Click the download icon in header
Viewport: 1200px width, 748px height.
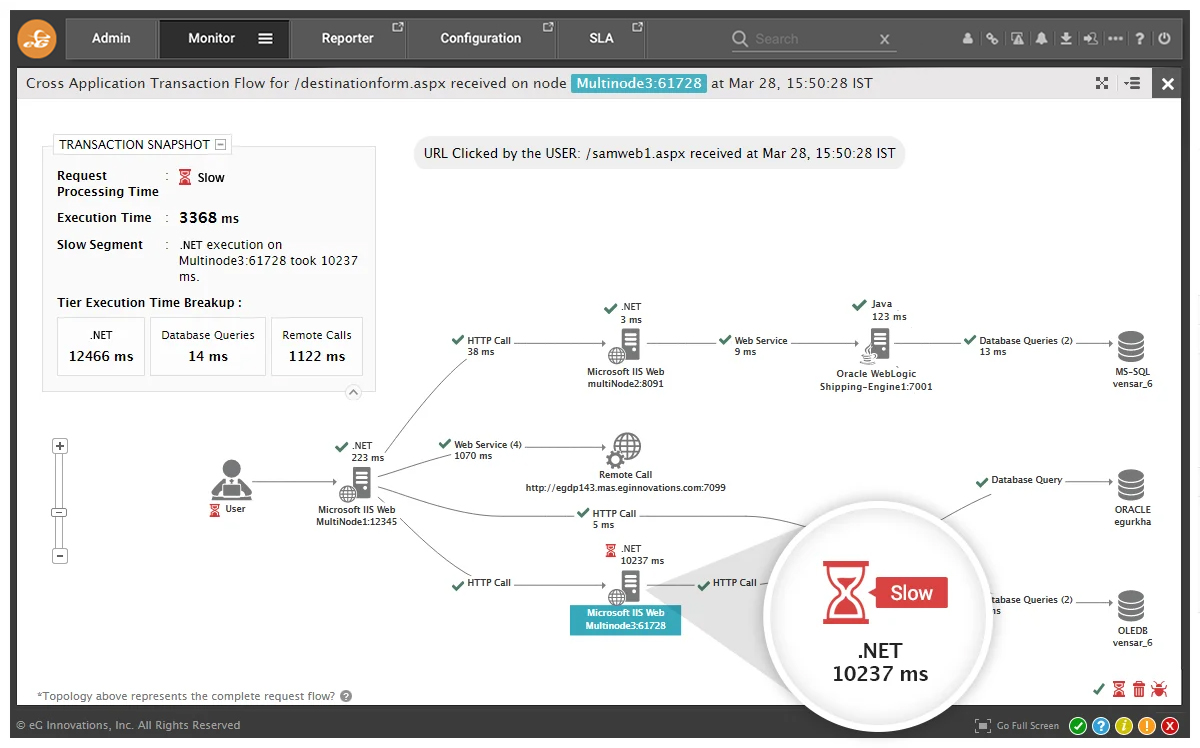1066,39
